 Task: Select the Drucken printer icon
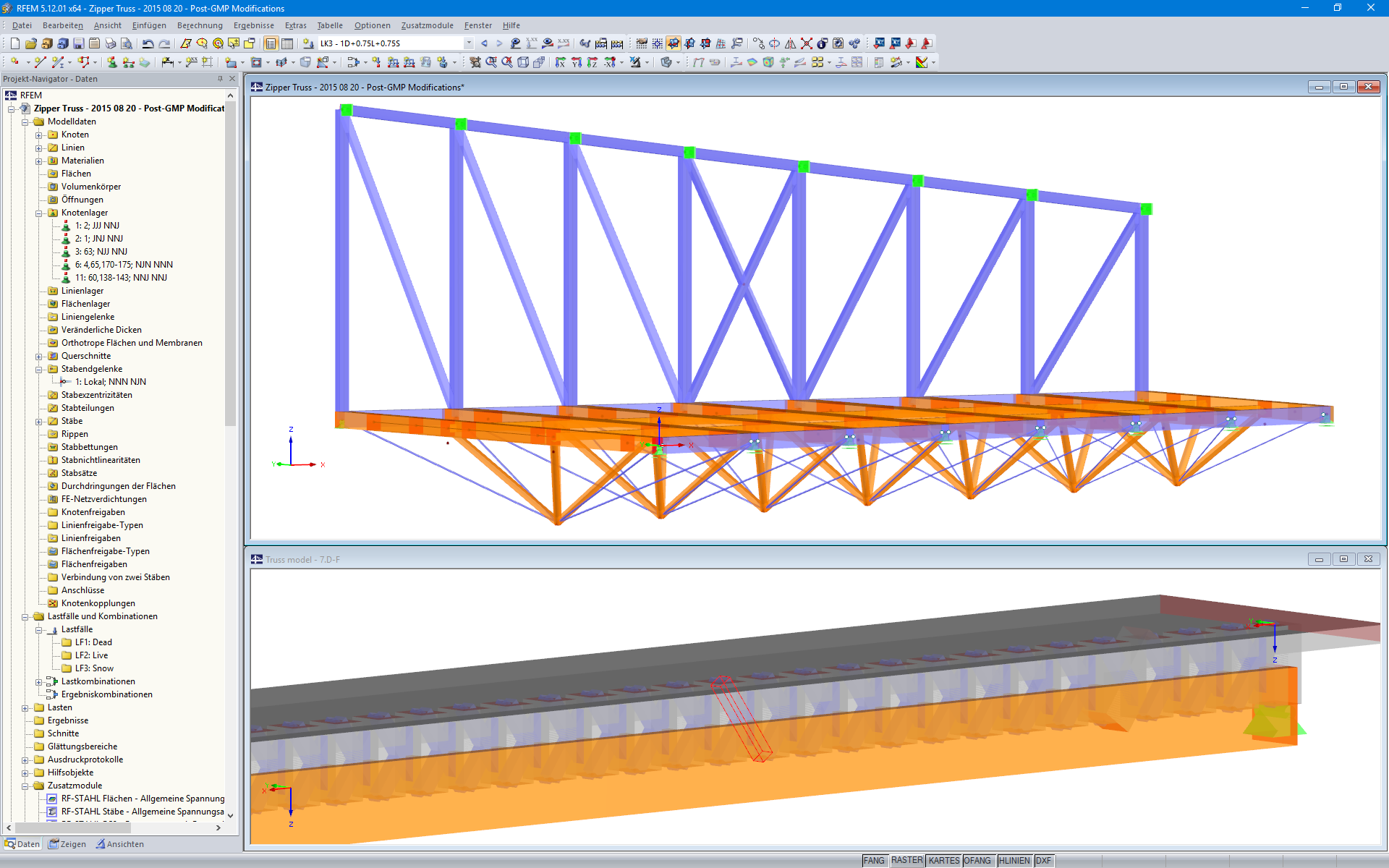pos(110,43)
